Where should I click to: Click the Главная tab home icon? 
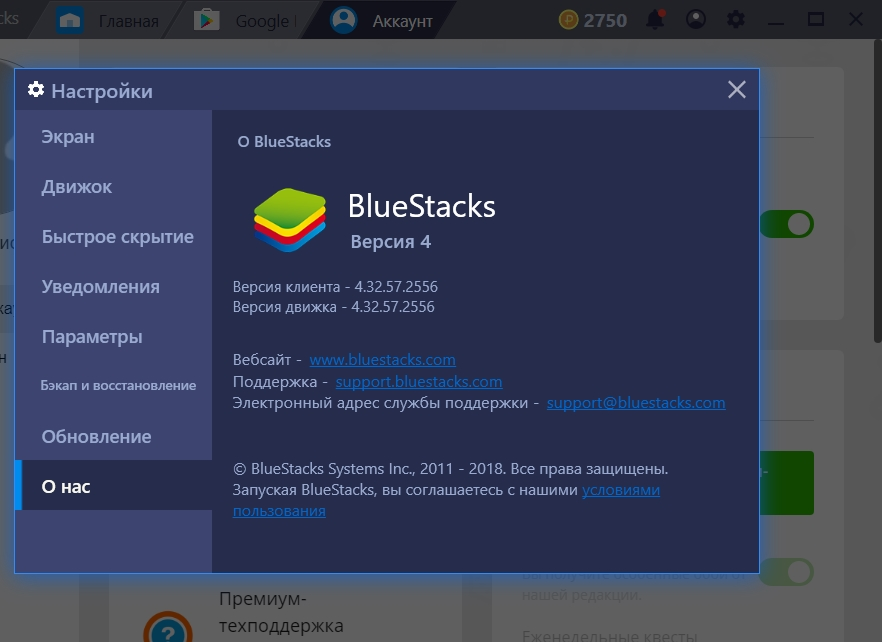pyautogui.click(x=70, y=20)
